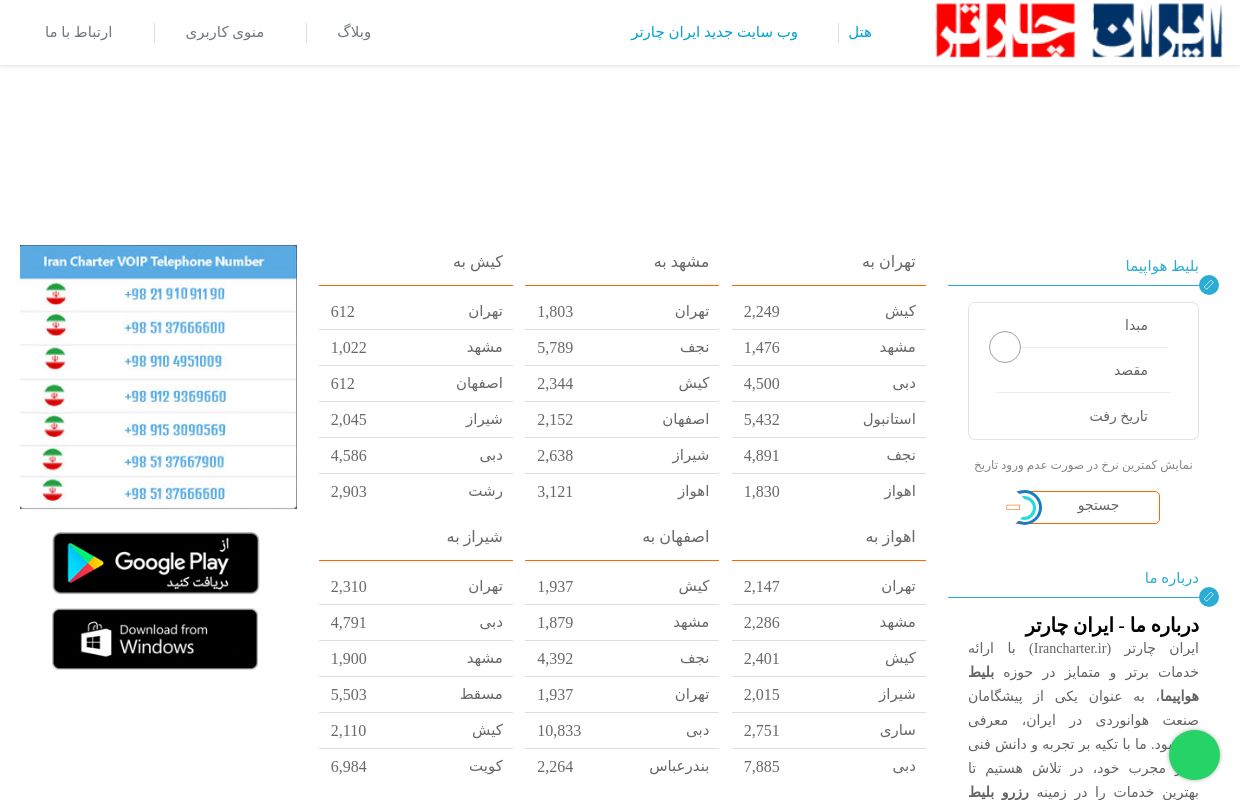Click the edit icon beside درباره ما

click(1209, 597)
